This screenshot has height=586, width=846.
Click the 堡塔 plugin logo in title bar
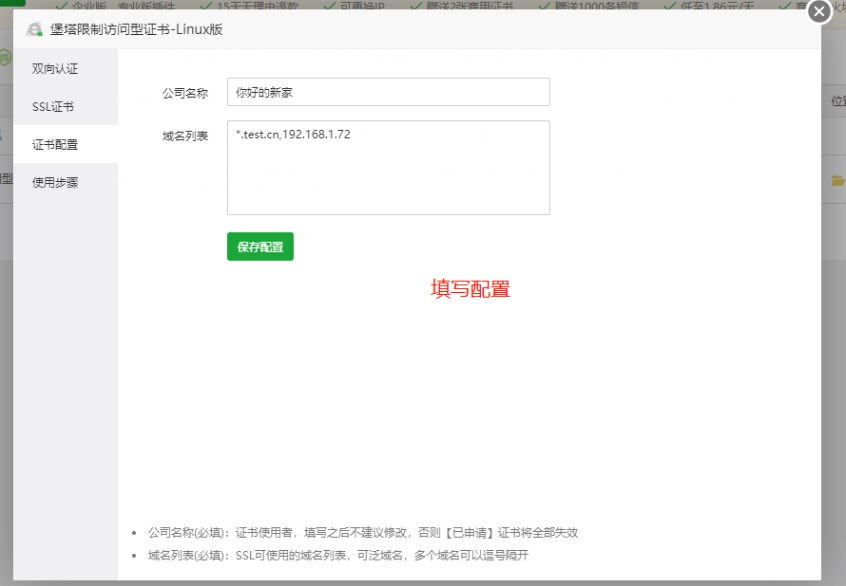pyautogui.click(x=35, y=29)
